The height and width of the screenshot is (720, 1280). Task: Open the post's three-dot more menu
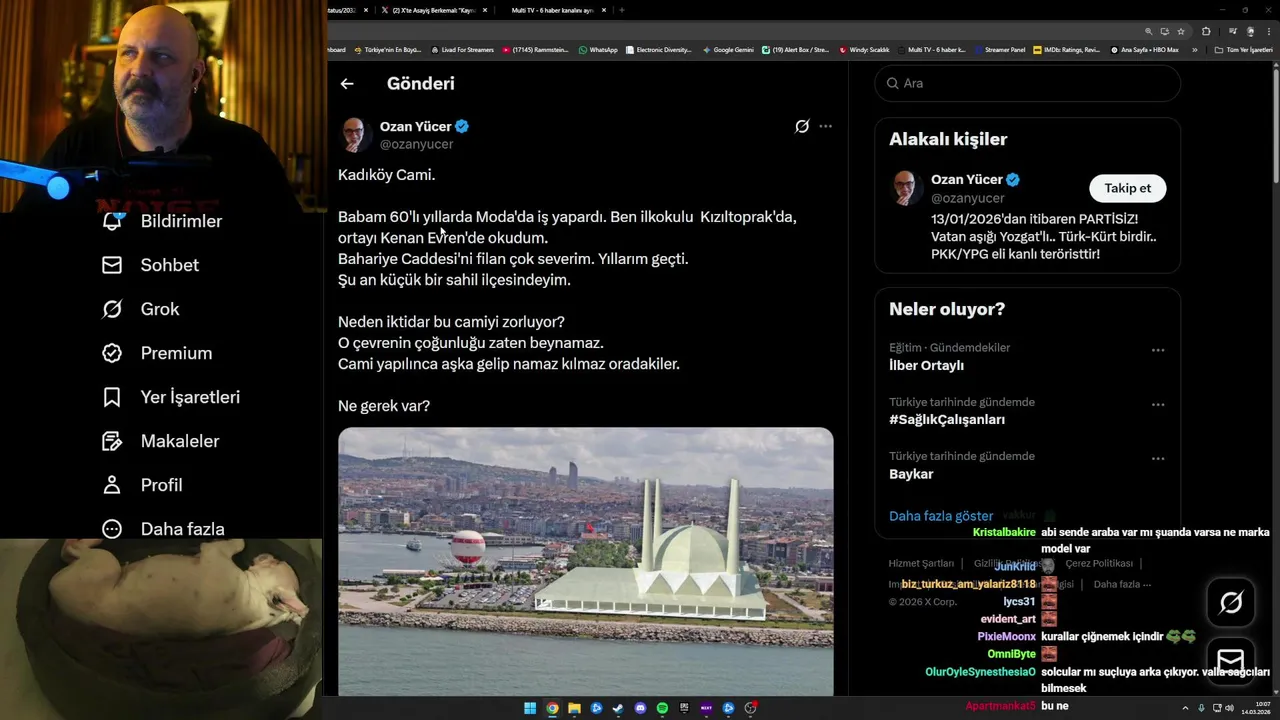[825, 126]
